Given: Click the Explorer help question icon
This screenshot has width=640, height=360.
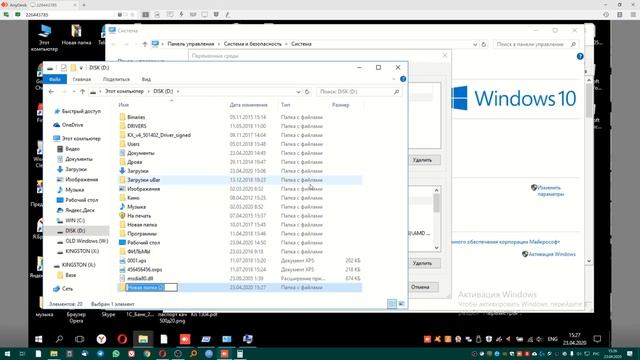Looking at the screenshot, I should pyautogui.click(x=403, y=79).
